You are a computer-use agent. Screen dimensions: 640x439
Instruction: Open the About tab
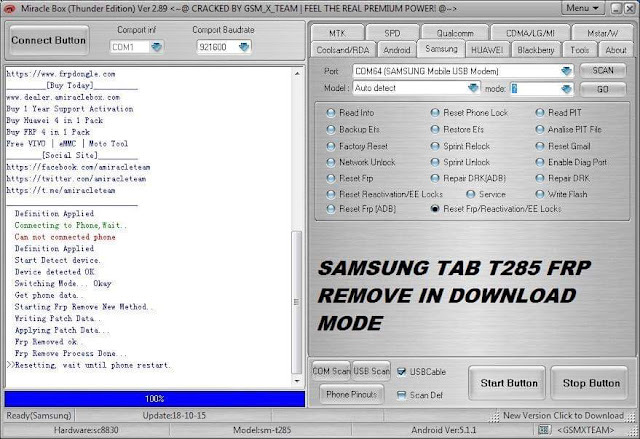point(616,50)
